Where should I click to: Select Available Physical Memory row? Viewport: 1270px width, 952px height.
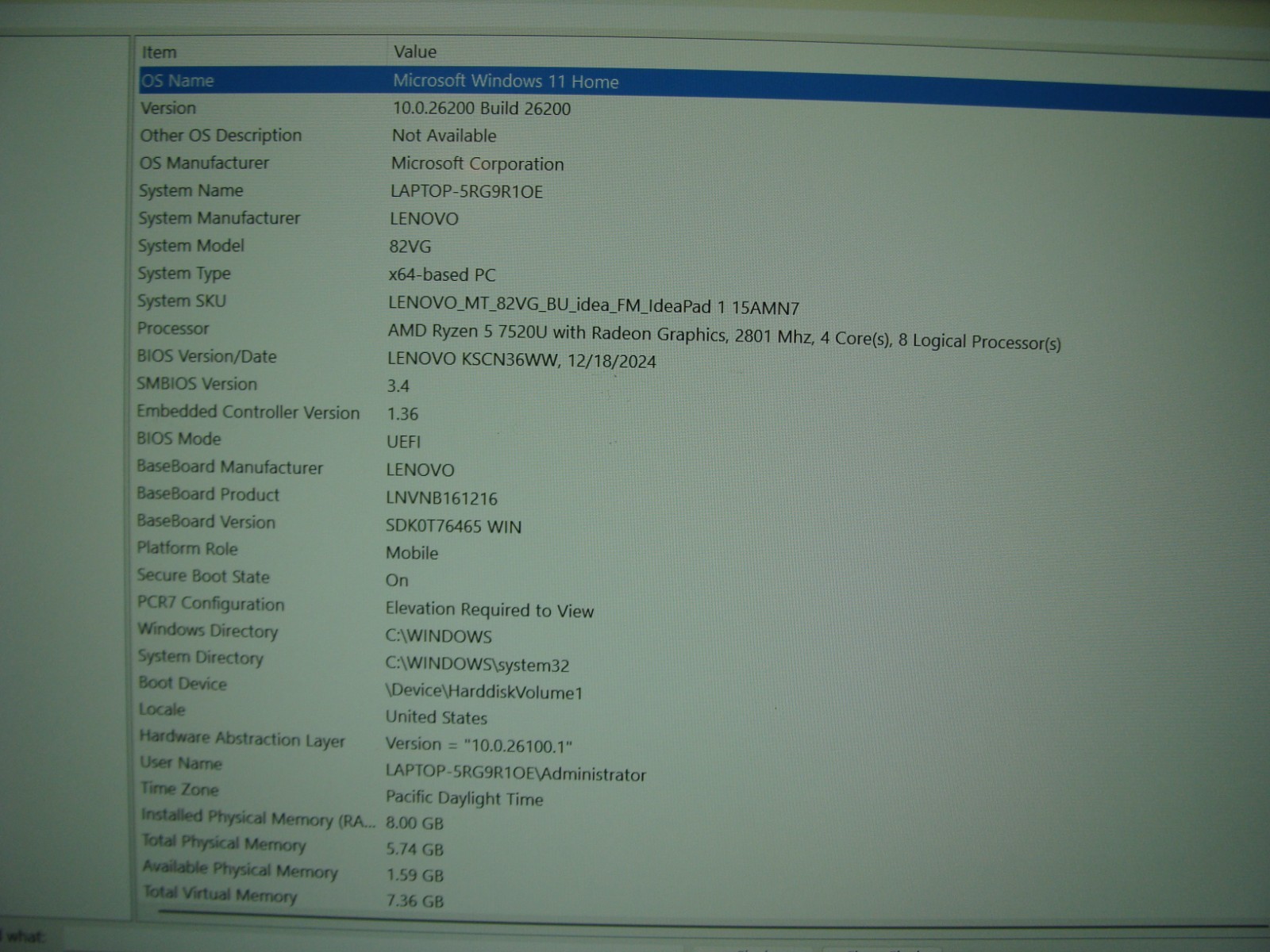click(x=241, y=869)
